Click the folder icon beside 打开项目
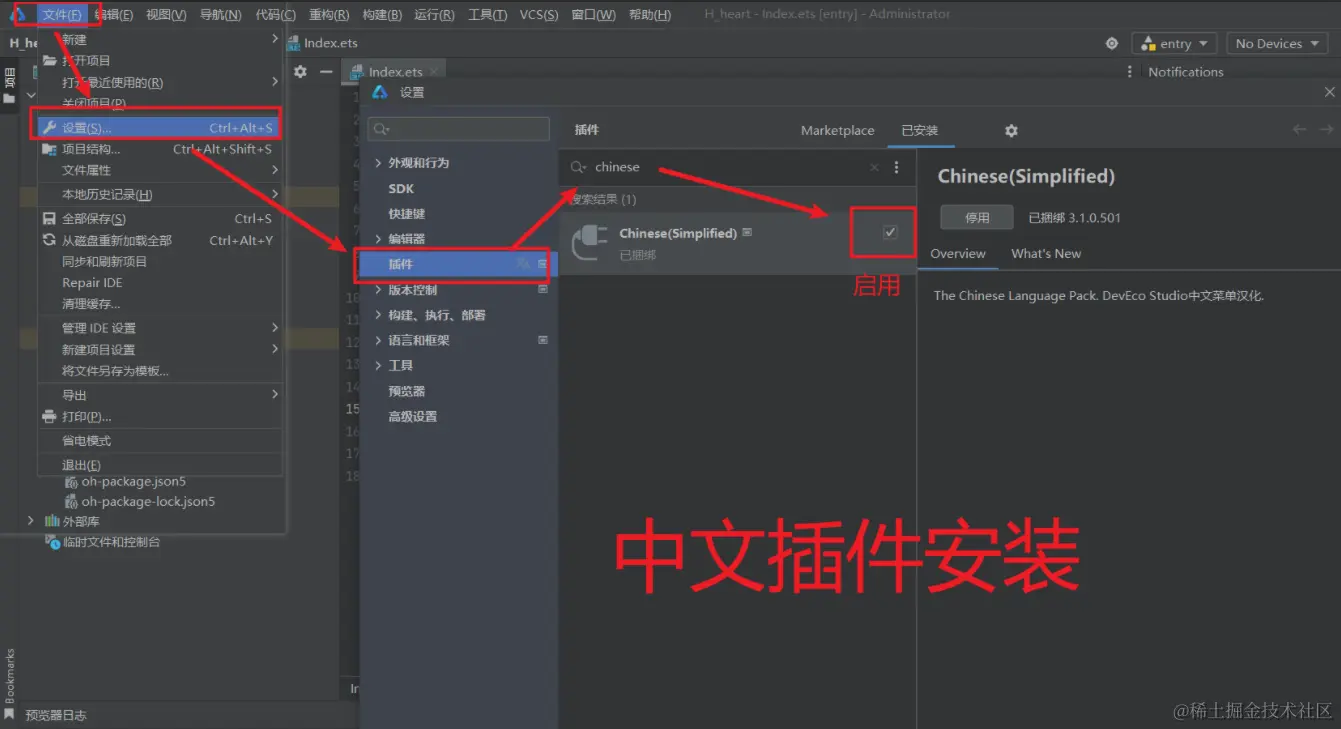The image size is (1341, 729). 49,61
